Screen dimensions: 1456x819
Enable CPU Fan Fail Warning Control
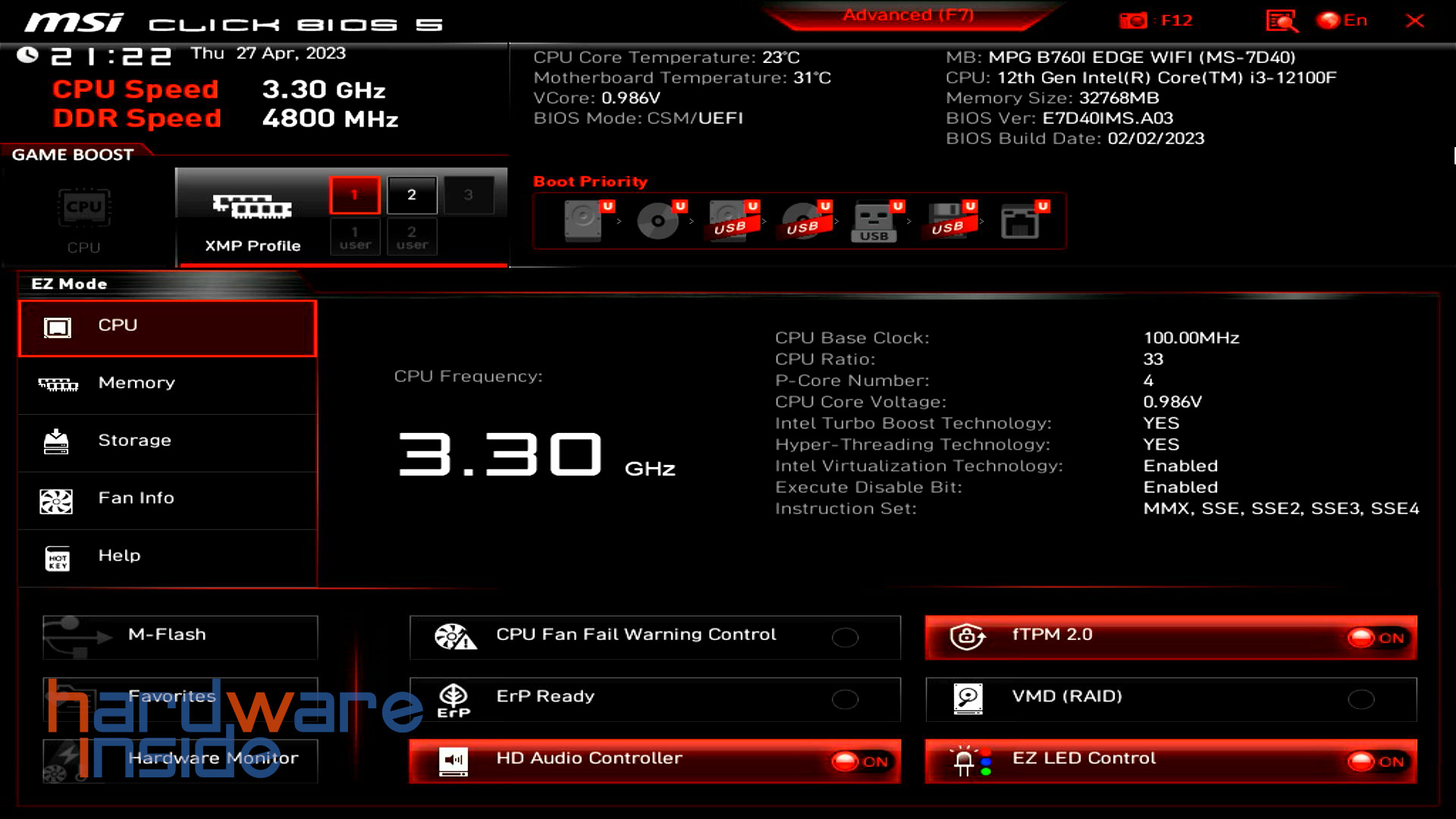click(845, 638)
